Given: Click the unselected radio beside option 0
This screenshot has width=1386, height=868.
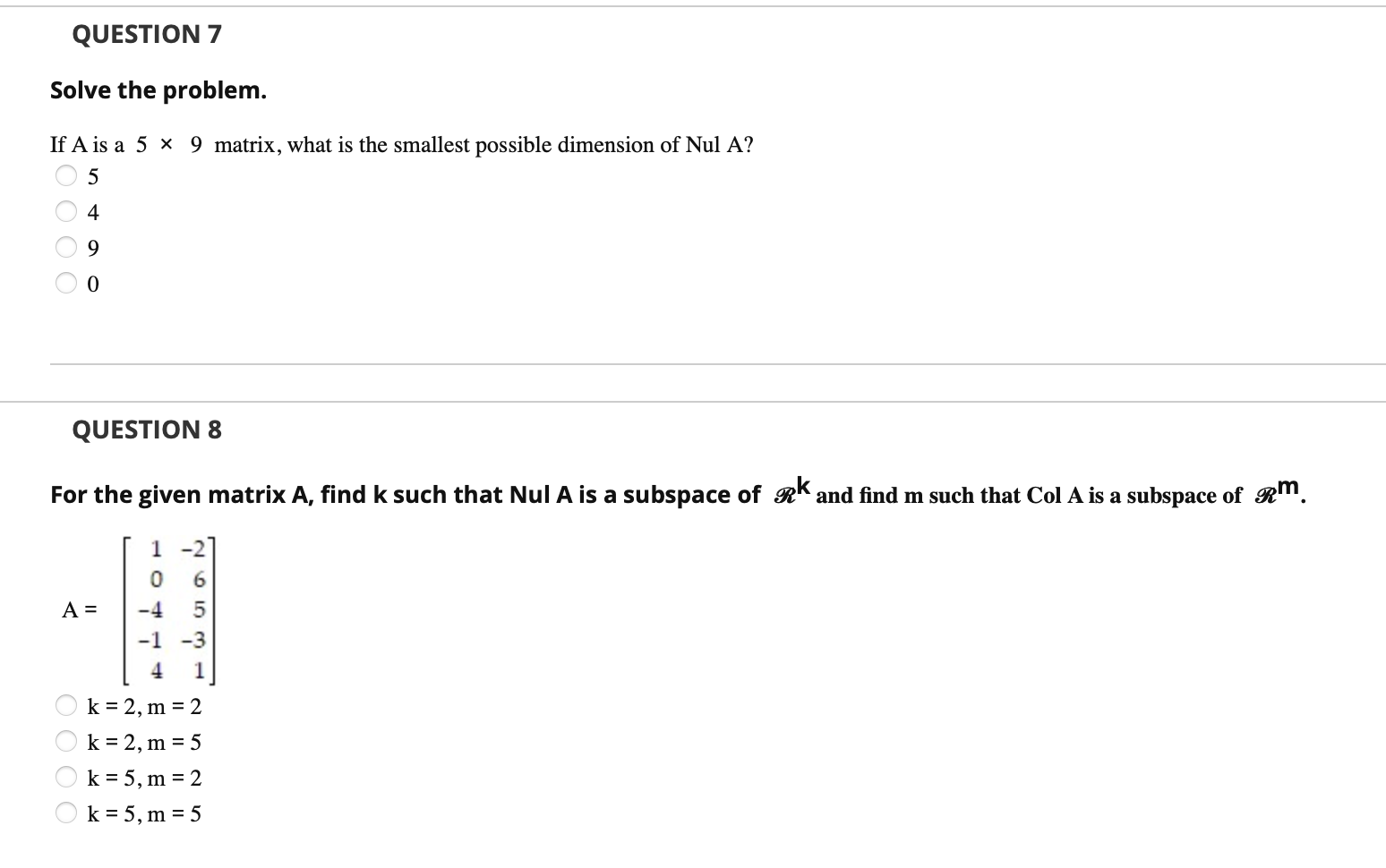Looking at the screenshot, I should point(66,283).
